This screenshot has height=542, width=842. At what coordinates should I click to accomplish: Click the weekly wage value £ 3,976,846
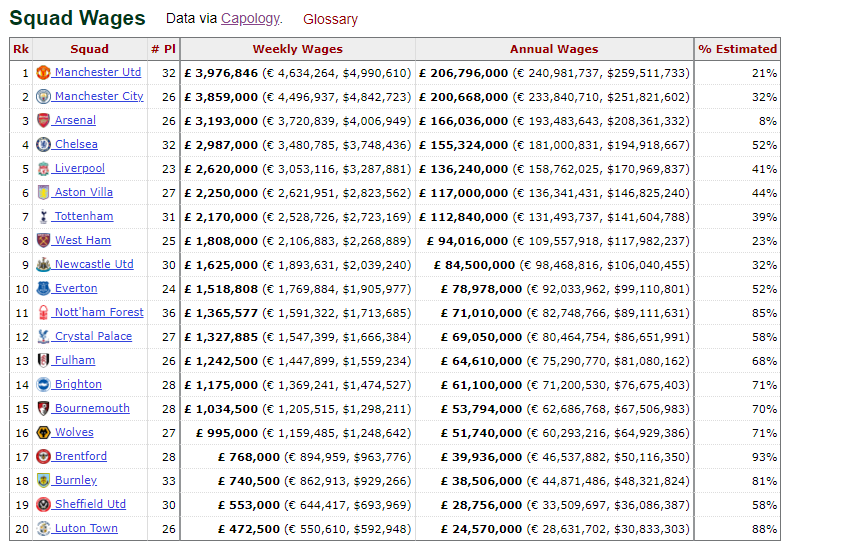tap(221, 73)
